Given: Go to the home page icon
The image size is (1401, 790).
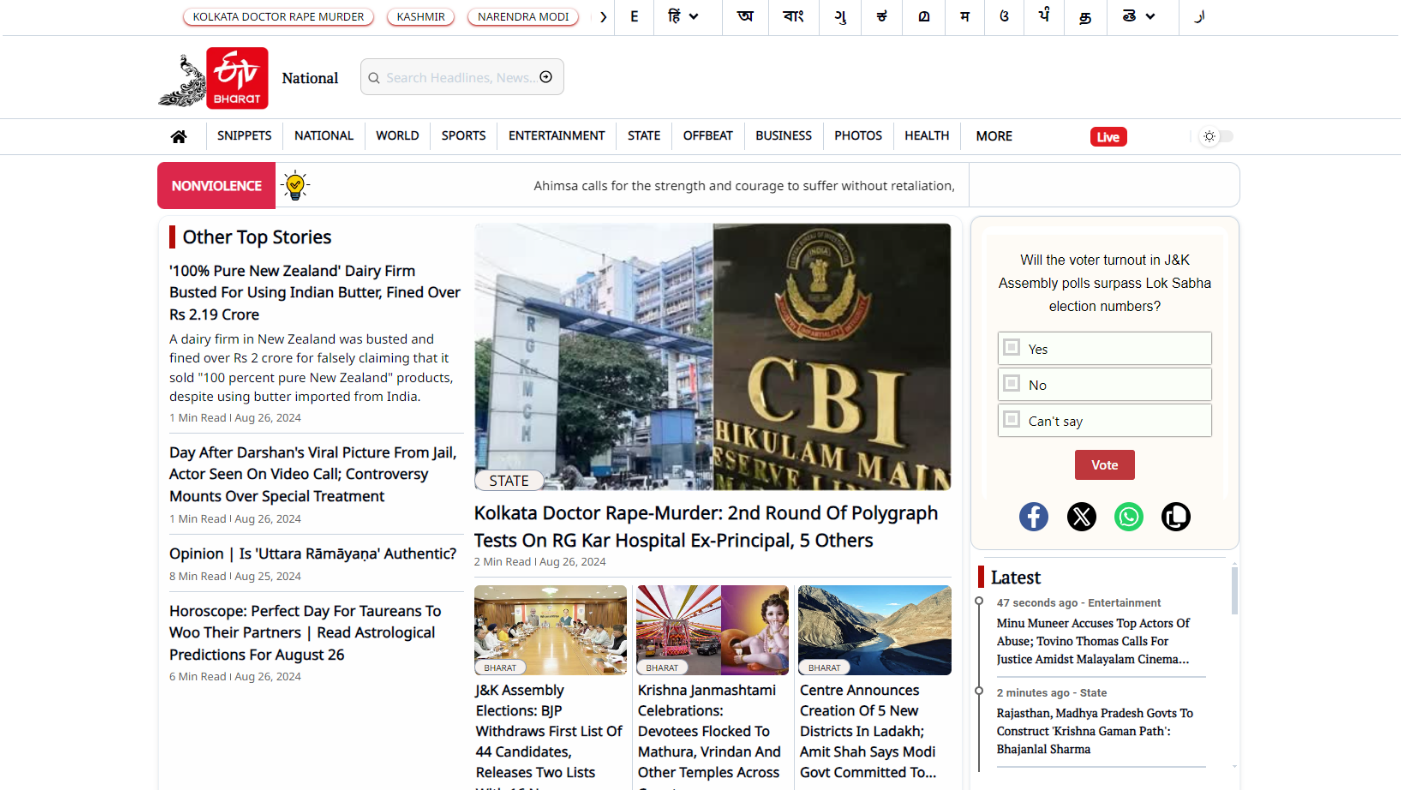Looking at the screenshot, I should point(178,137).
